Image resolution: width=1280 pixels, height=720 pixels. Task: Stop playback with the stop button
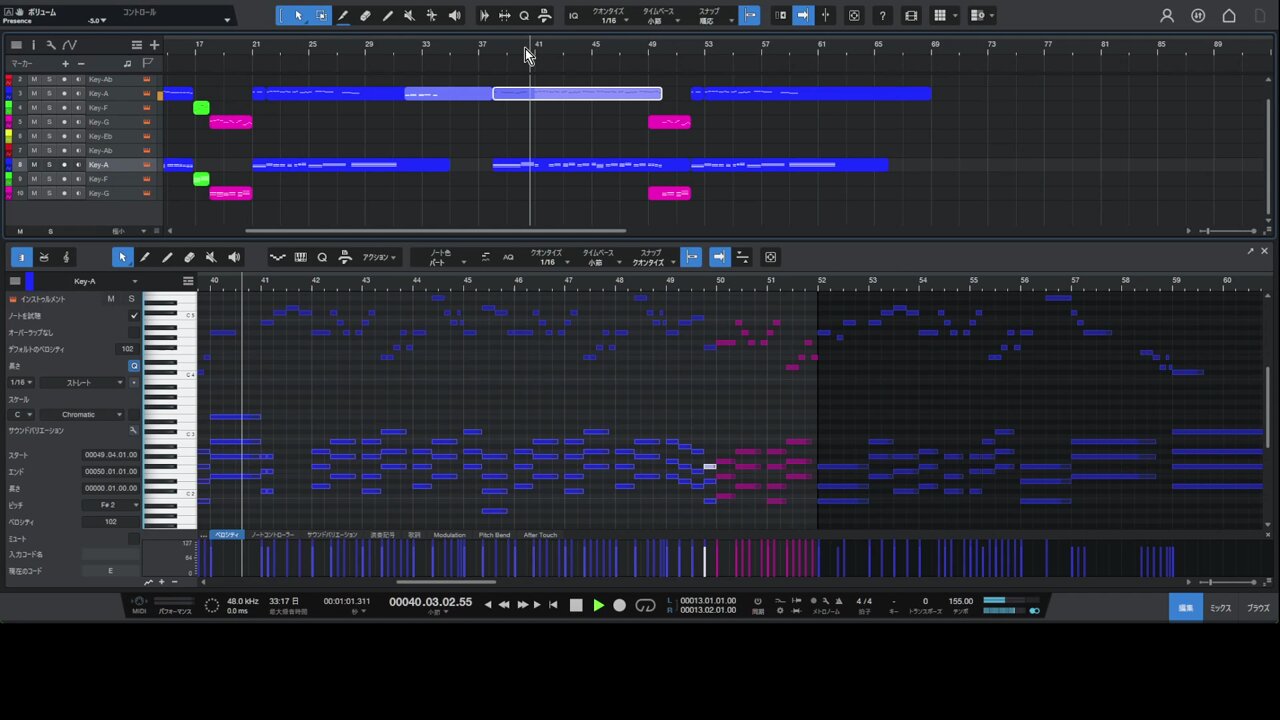point(576,605)
